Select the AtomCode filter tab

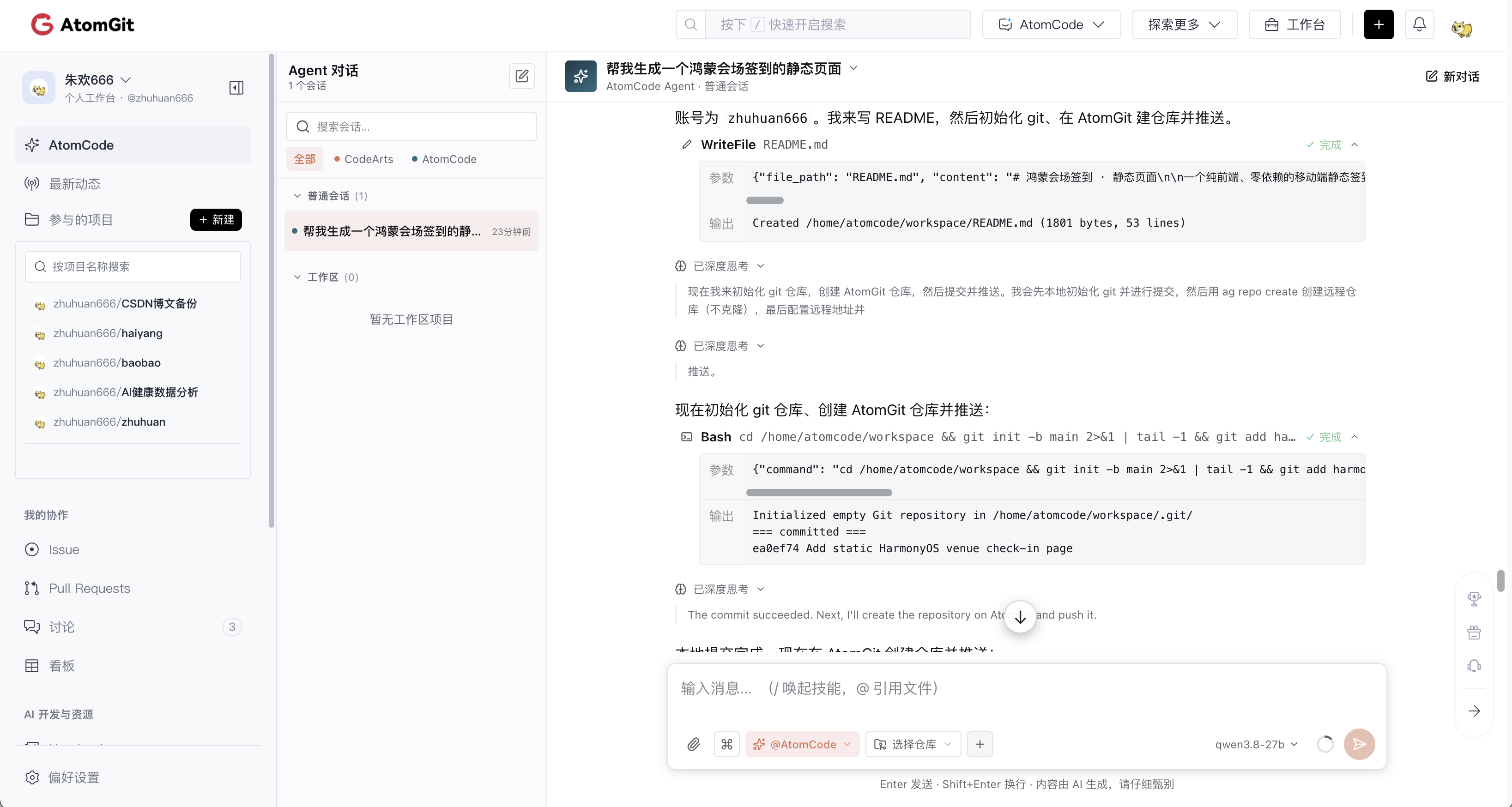point(444,159)
